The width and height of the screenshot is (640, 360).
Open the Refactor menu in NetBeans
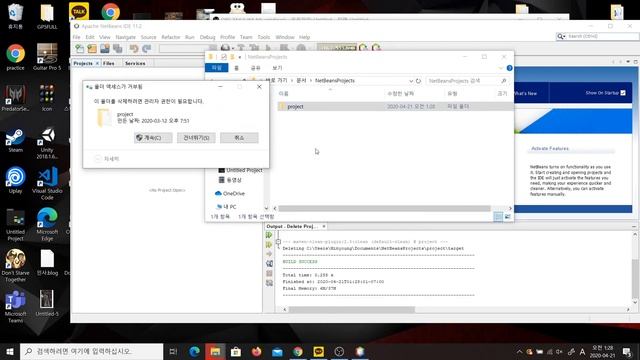pos(171,37)
